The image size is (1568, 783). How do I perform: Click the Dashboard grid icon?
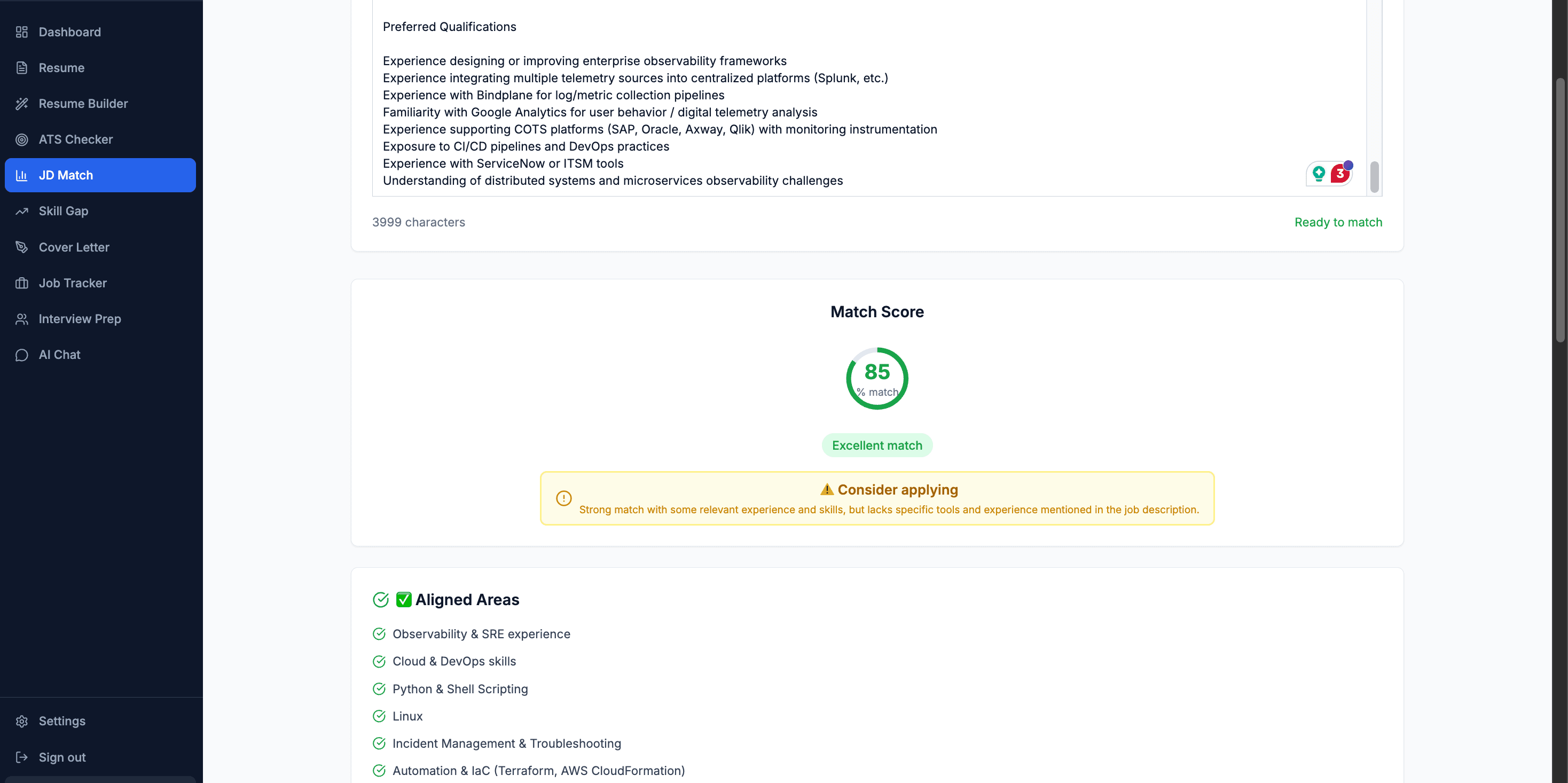click(x=22, y=32)
